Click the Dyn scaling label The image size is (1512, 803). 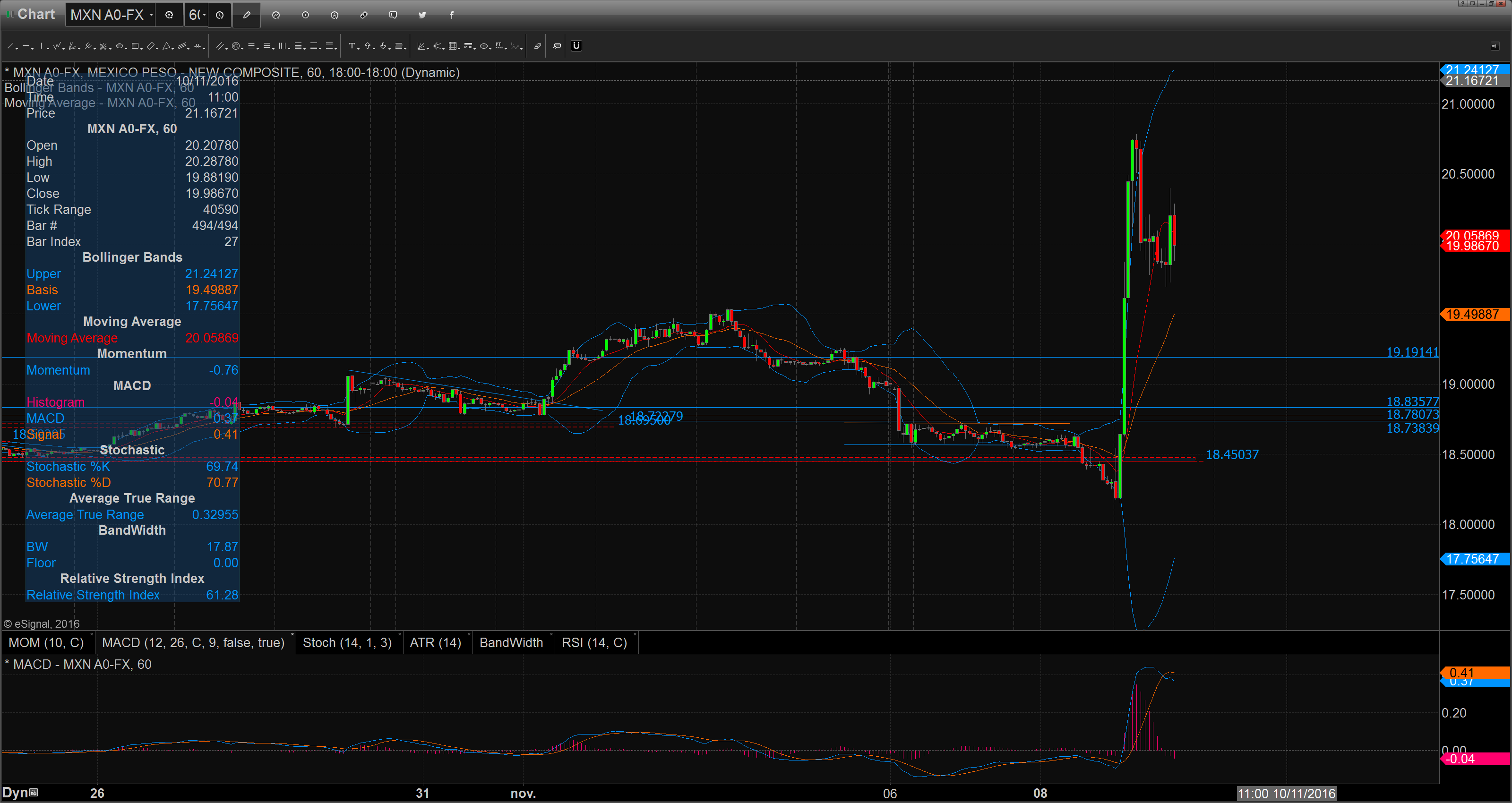pos(15,793)
